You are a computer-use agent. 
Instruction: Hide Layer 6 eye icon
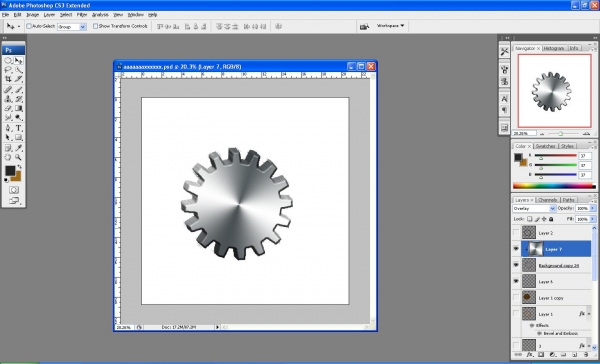pos(516,281)
